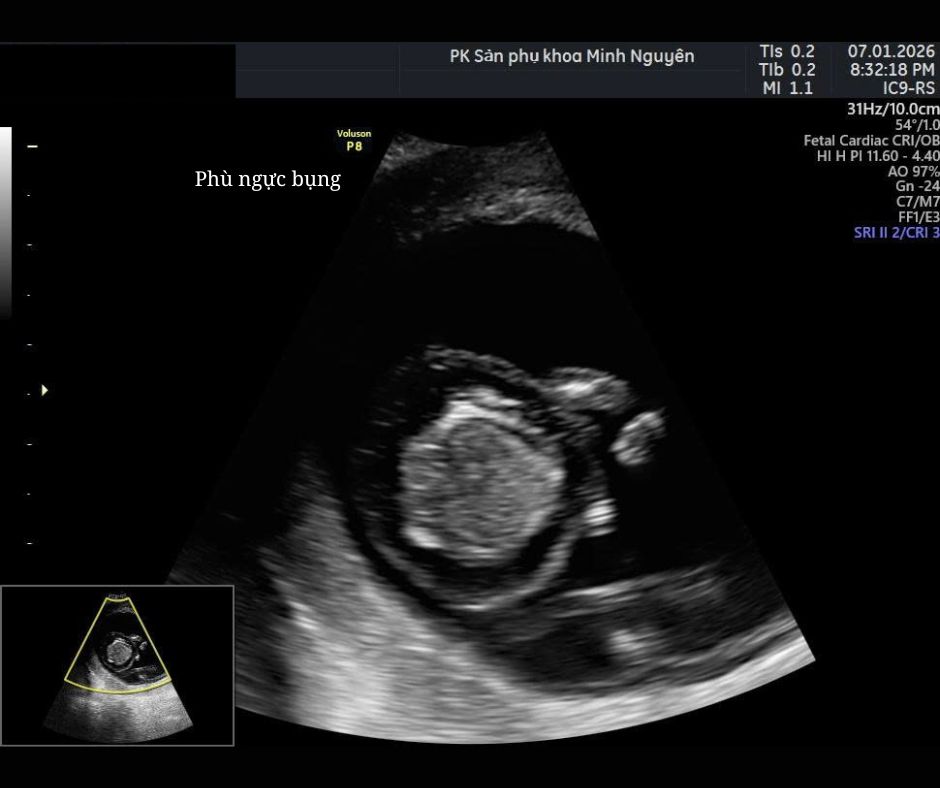The height and width of the screenshot is (788, 940).
Task: Click the exam date 07.01.2026
Action: tap(891, 51)
